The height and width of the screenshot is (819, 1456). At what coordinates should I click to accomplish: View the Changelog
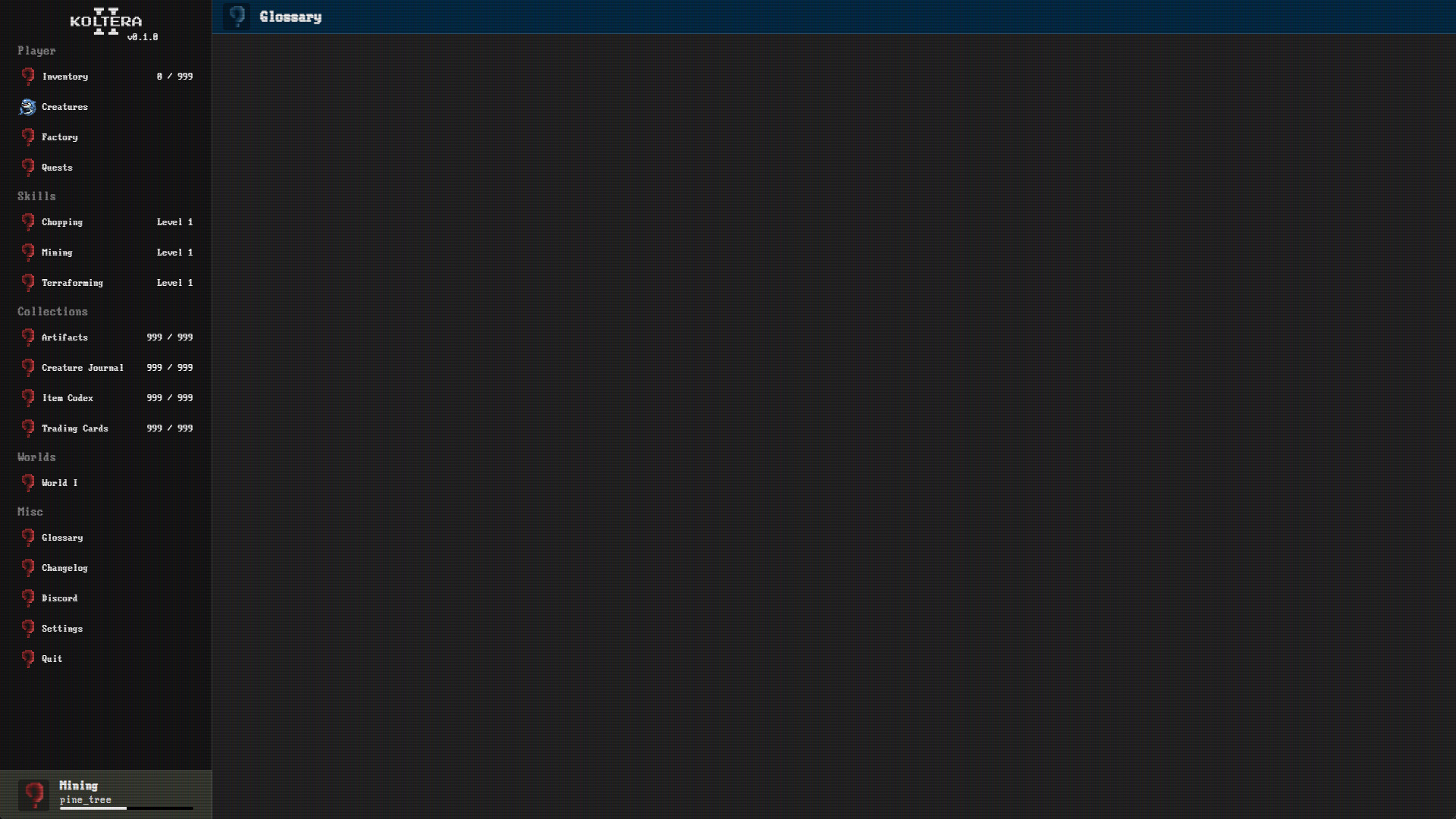tap(106, 568)
